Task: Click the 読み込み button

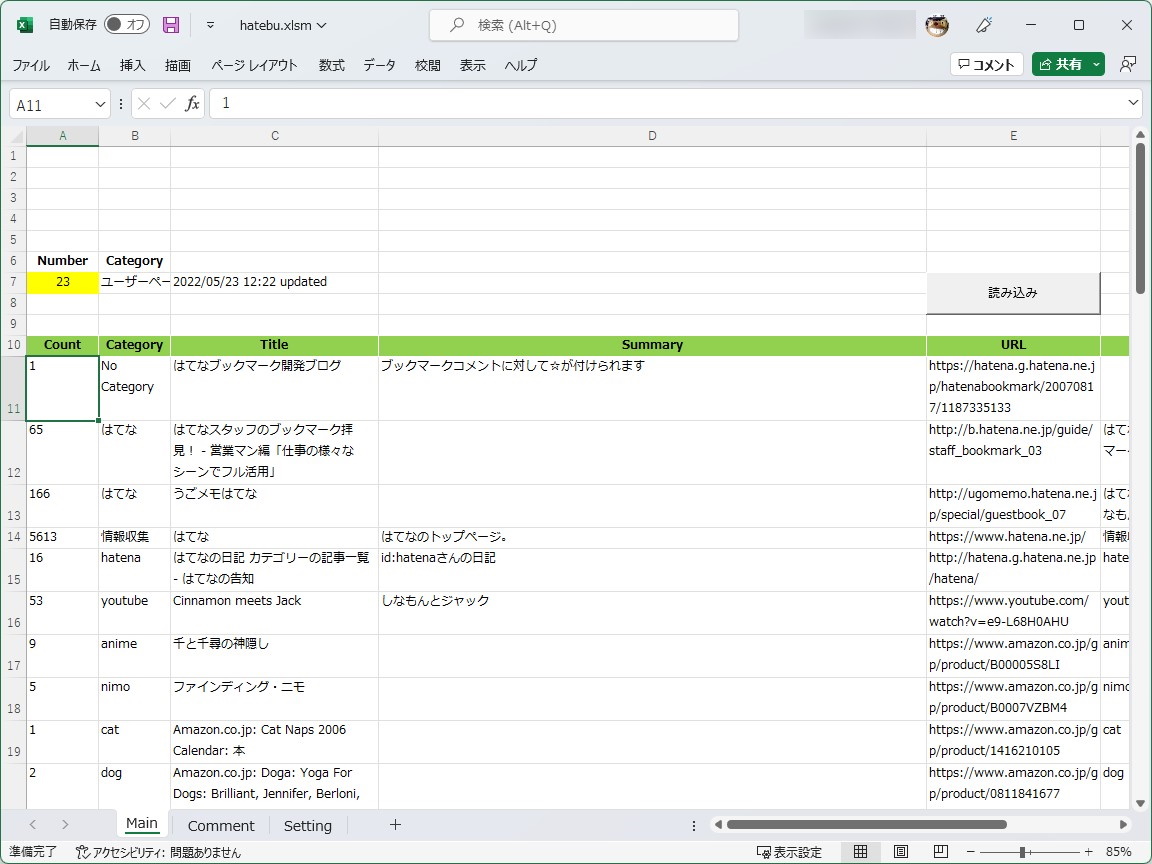Action: click(x=1012, y=293)
